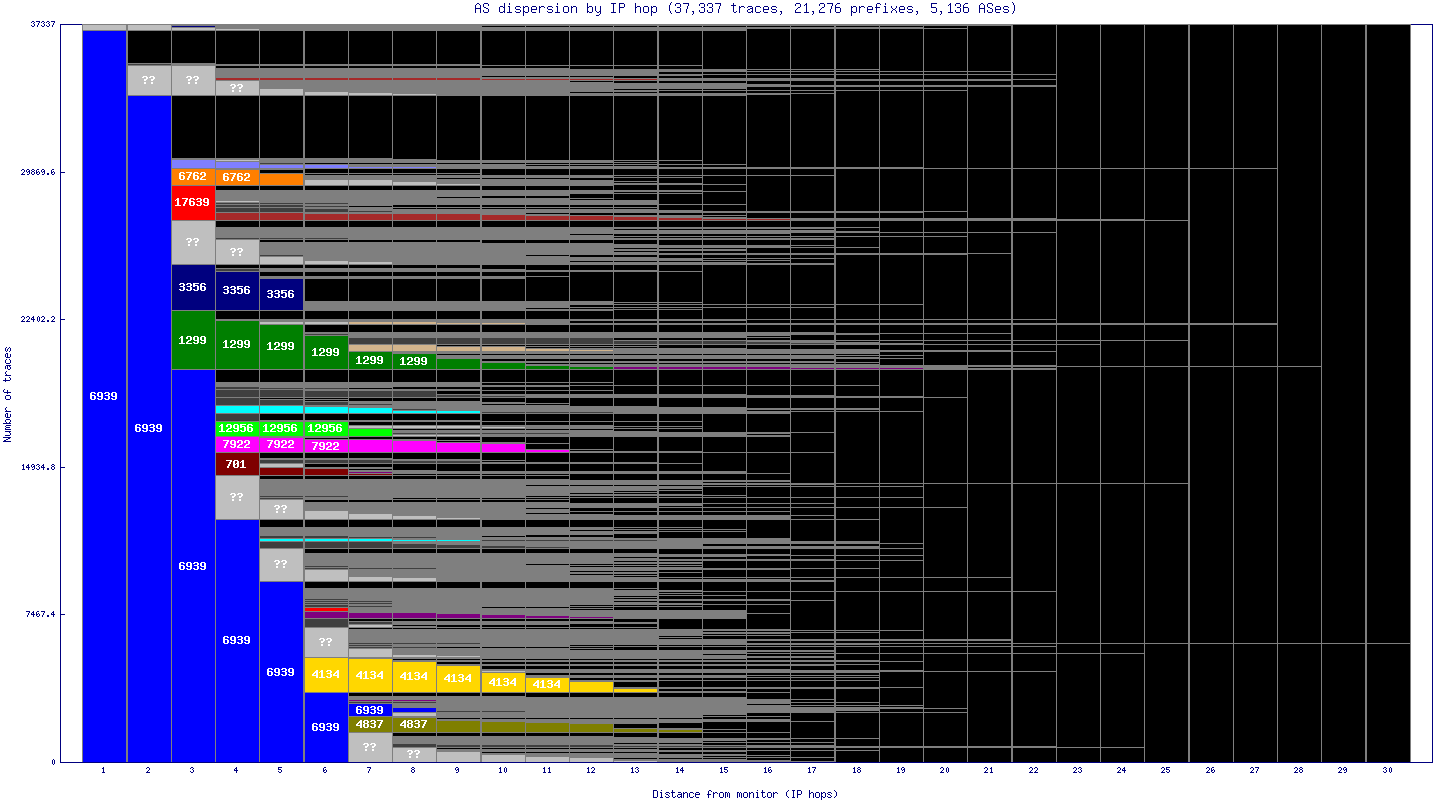Image resolution: width=1433 pixels, height=800 pixels.
Task: Toggle the olive AS 4837 block at hop 7
Action: coord(369,723)
